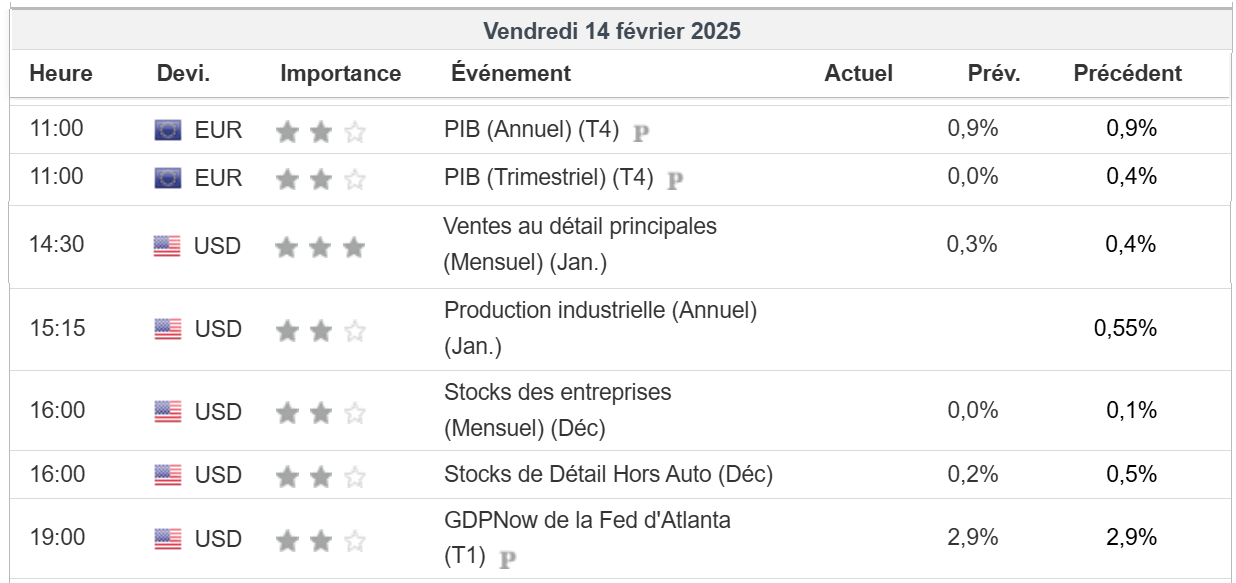
Task: Open Ventes au détail principales event
Action: coord(580,227)
